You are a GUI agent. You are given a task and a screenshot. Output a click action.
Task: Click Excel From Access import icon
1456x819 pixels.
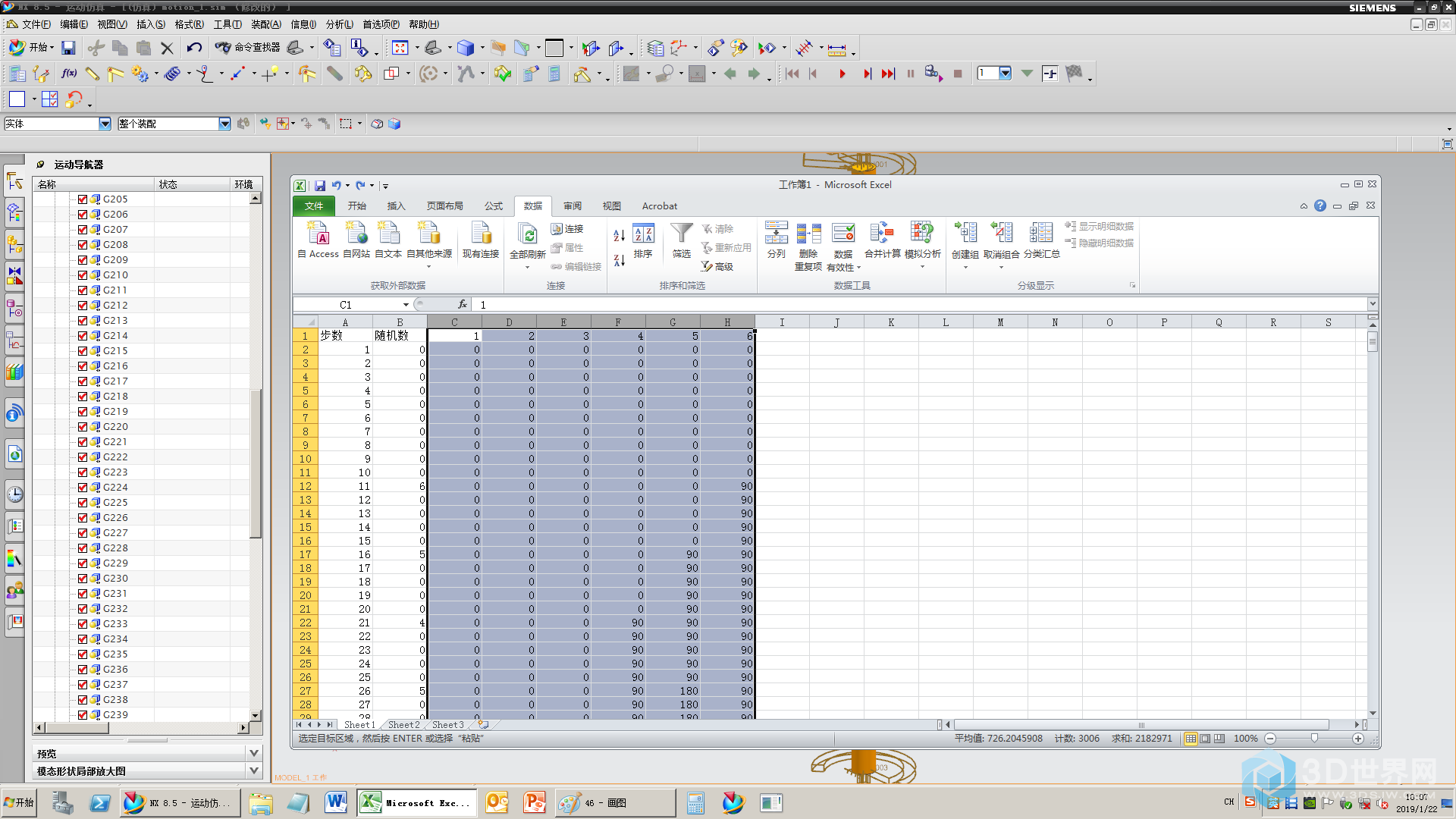[x=318, y=240]
